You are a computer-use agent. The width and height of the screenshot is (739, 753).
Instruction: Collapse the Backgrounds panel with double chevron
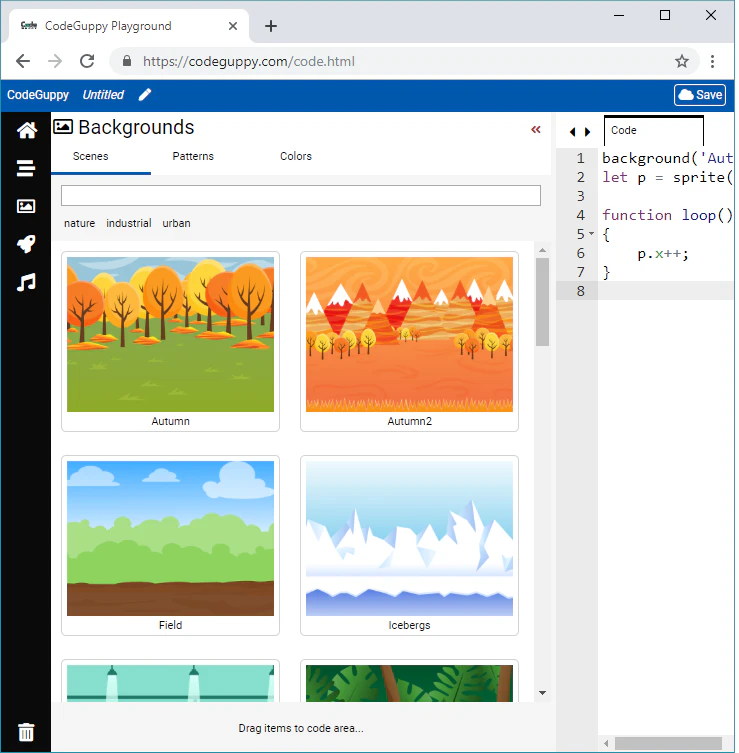coord(536,129)
